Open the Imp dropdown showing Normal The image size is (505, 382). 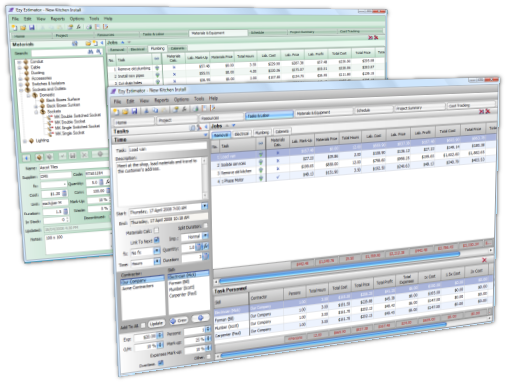205,236
